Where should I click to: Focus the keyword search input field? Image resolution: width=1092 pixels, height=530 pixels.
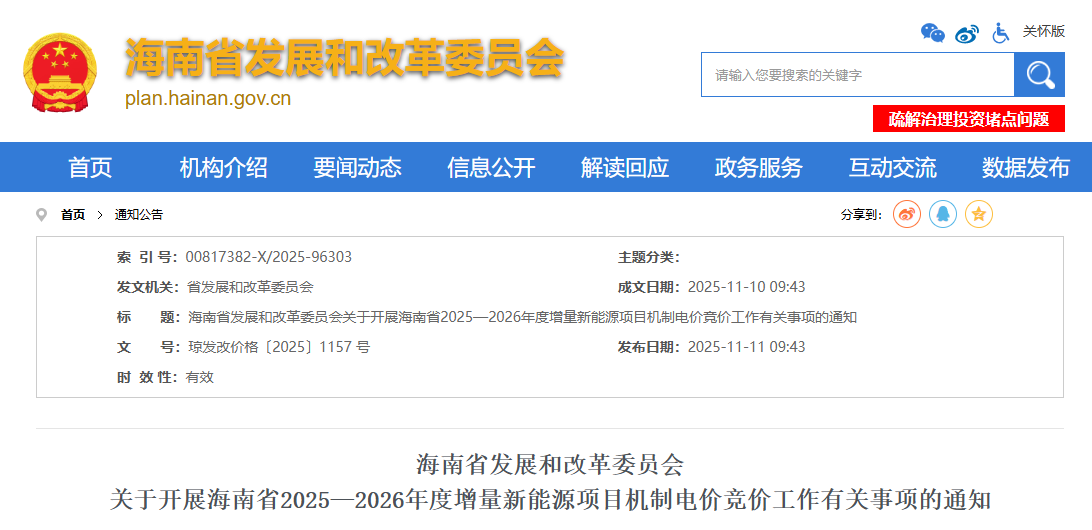(x=857, y=75)
